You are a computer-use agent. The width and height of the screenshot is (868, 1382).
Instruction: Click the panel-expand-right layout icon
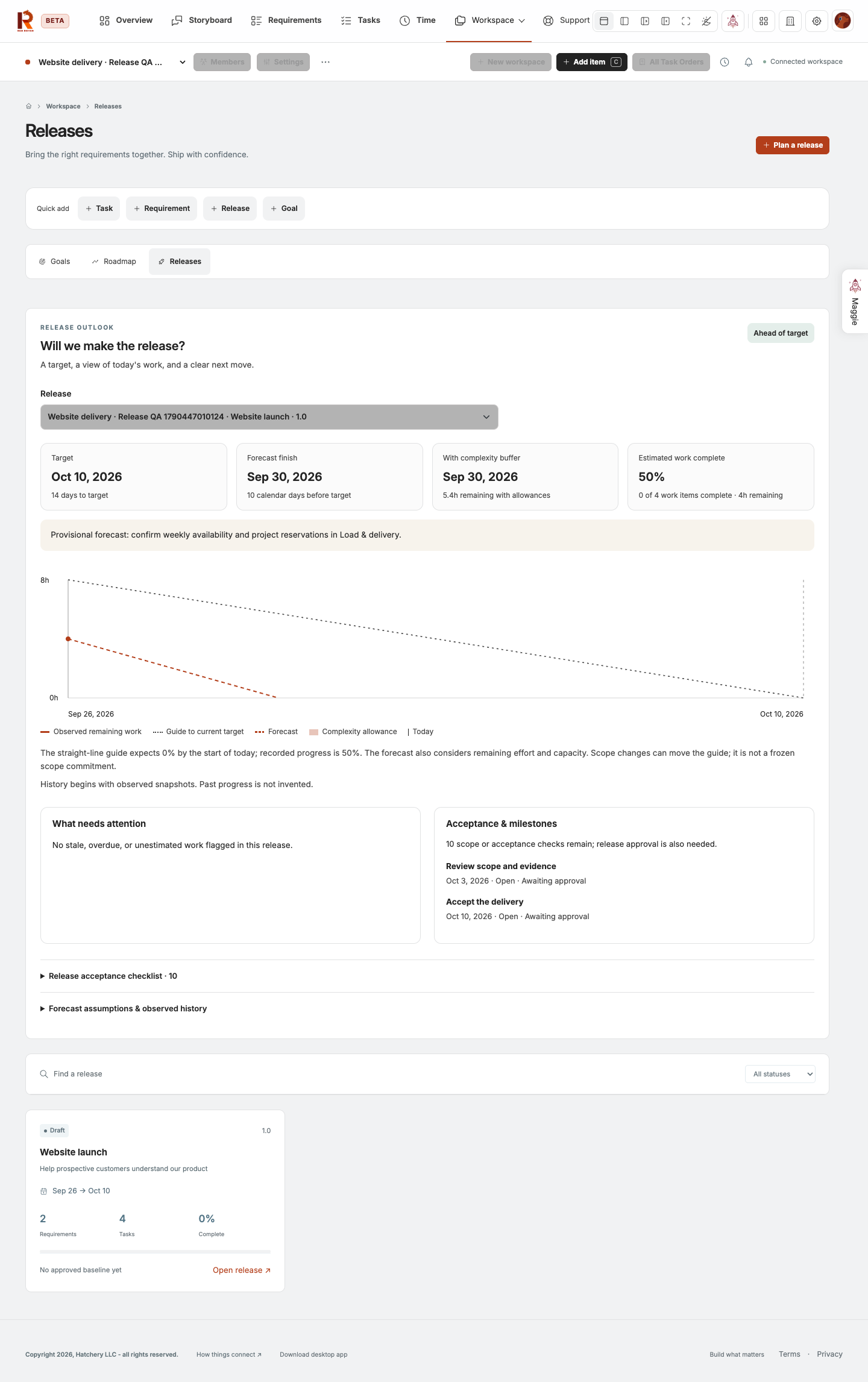645,21
